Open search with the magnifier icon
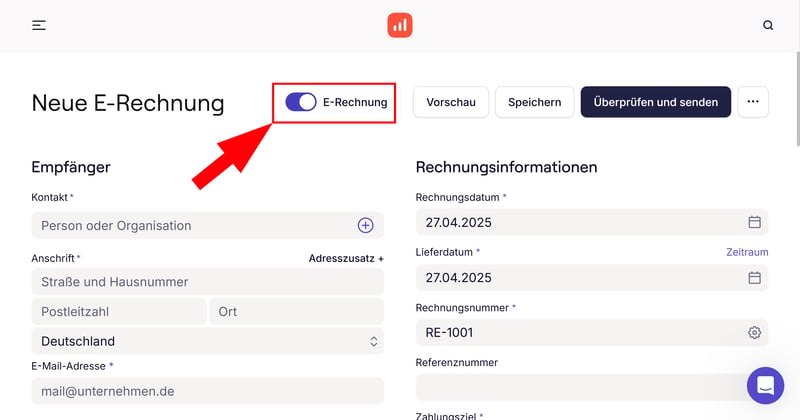 (x=768, y=25)
